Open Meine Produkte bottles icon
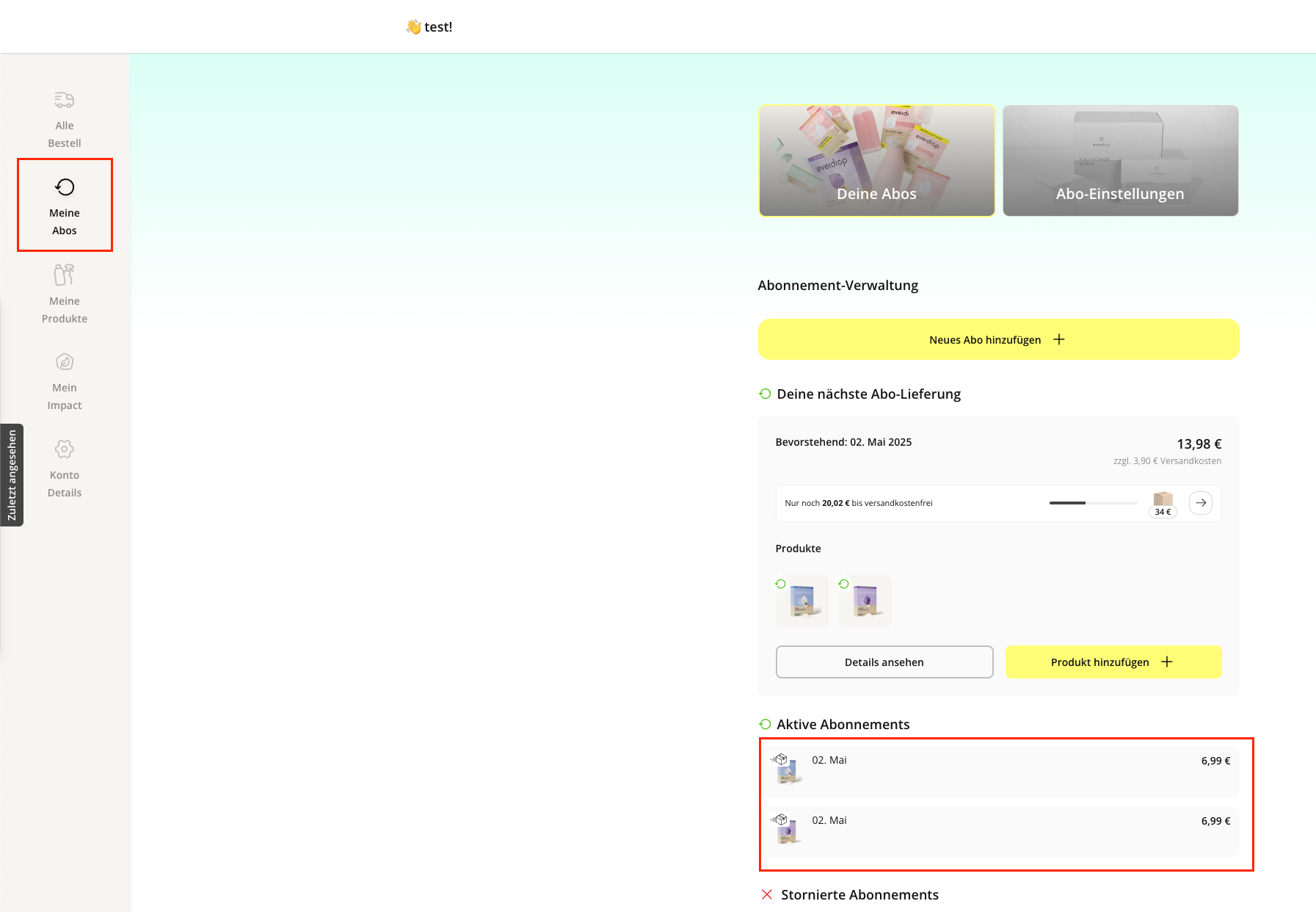 tap(65, 275)
